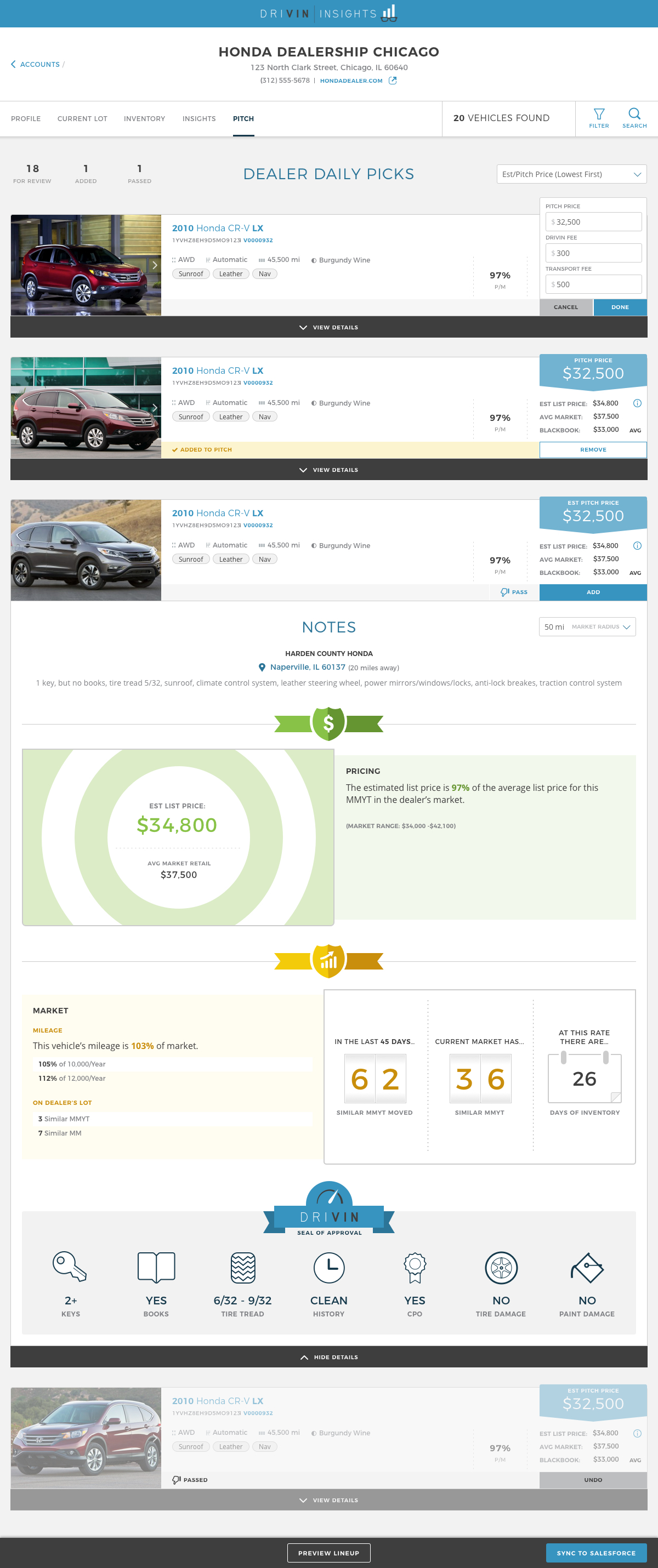Click the 18 For Review counter

32,173
